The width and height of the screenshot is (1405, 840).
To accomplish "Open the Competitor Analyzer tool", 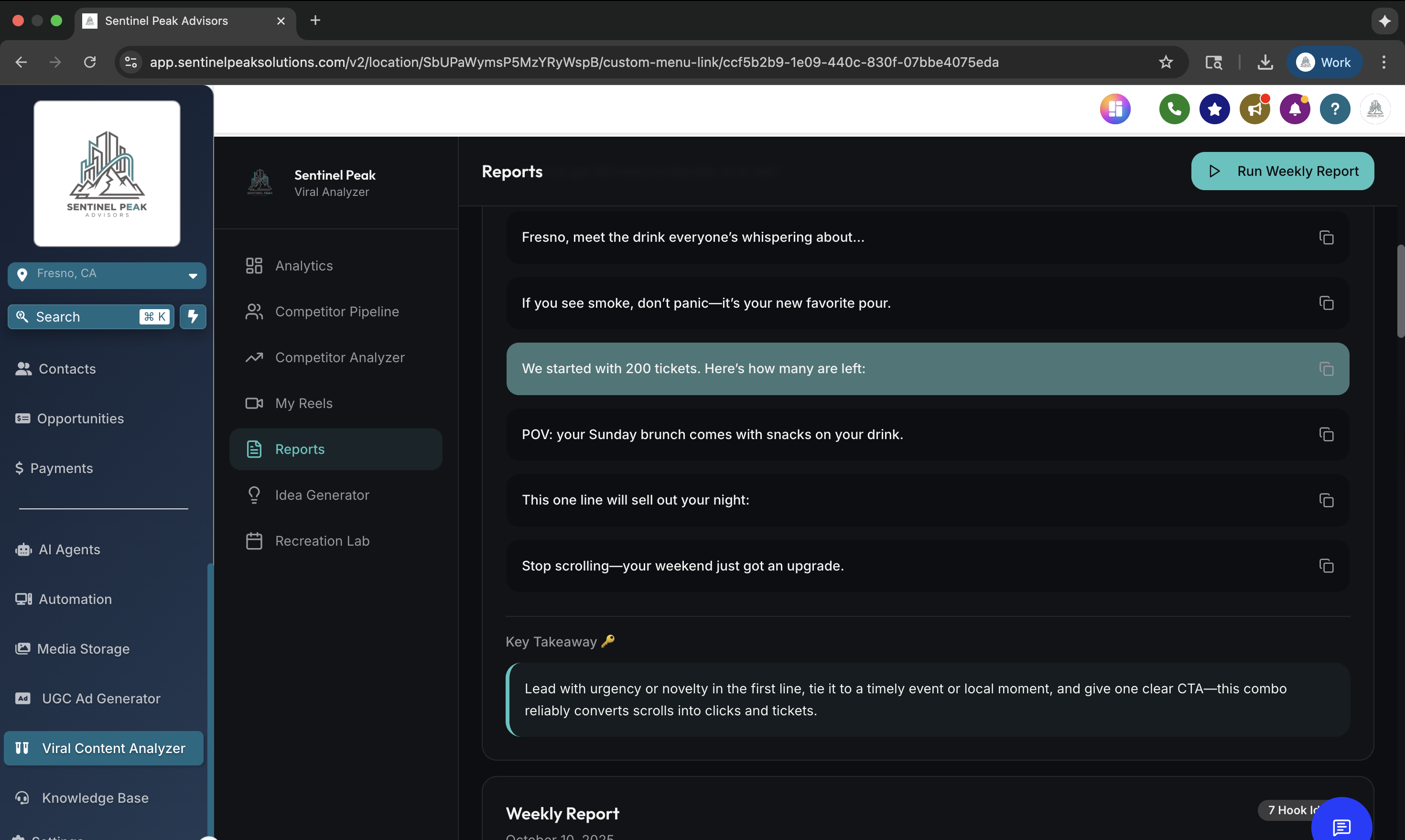I will click(340, 357).
